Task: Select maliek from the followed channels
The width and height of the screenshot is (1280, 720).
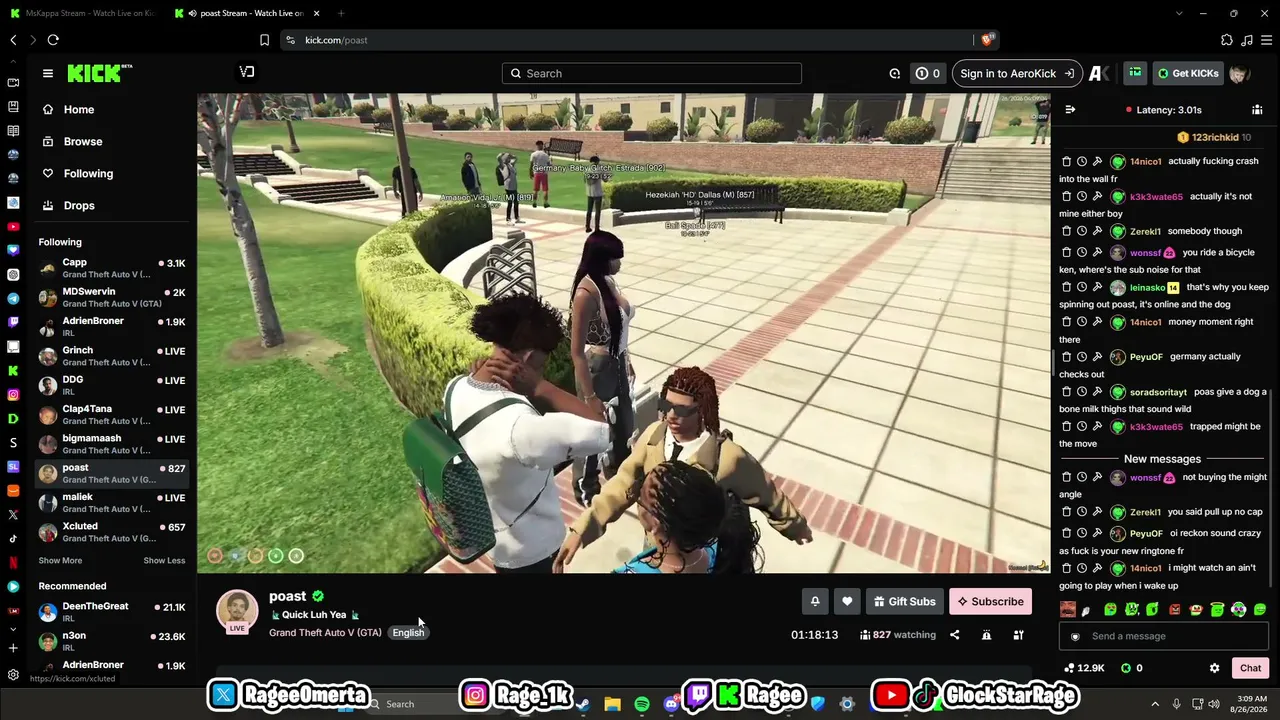Action: pyautogui.click(x=112, y=502)
